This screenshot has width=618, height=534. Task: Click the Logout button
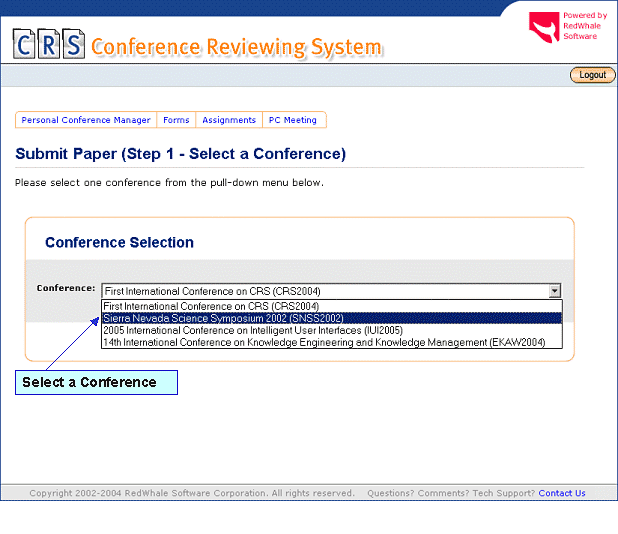592,75
